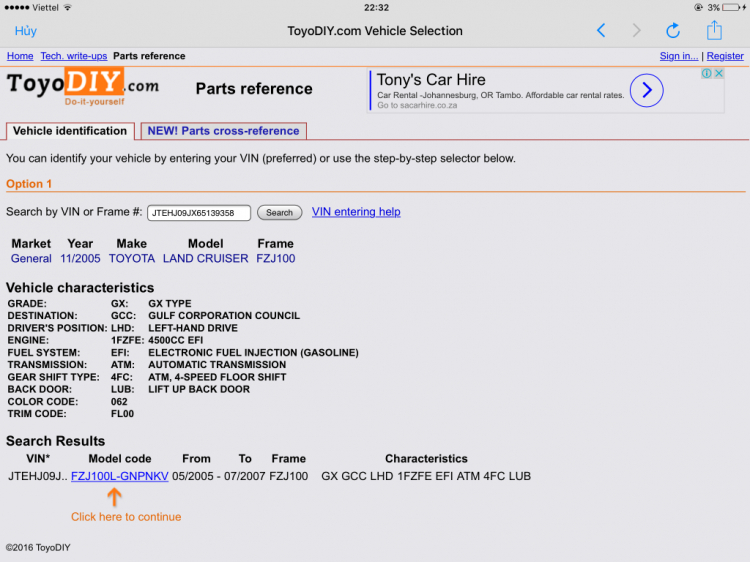750x562 pixels.
Task: Click the JTEHJ09J.. VIN result cell
Action: [37, 476]
